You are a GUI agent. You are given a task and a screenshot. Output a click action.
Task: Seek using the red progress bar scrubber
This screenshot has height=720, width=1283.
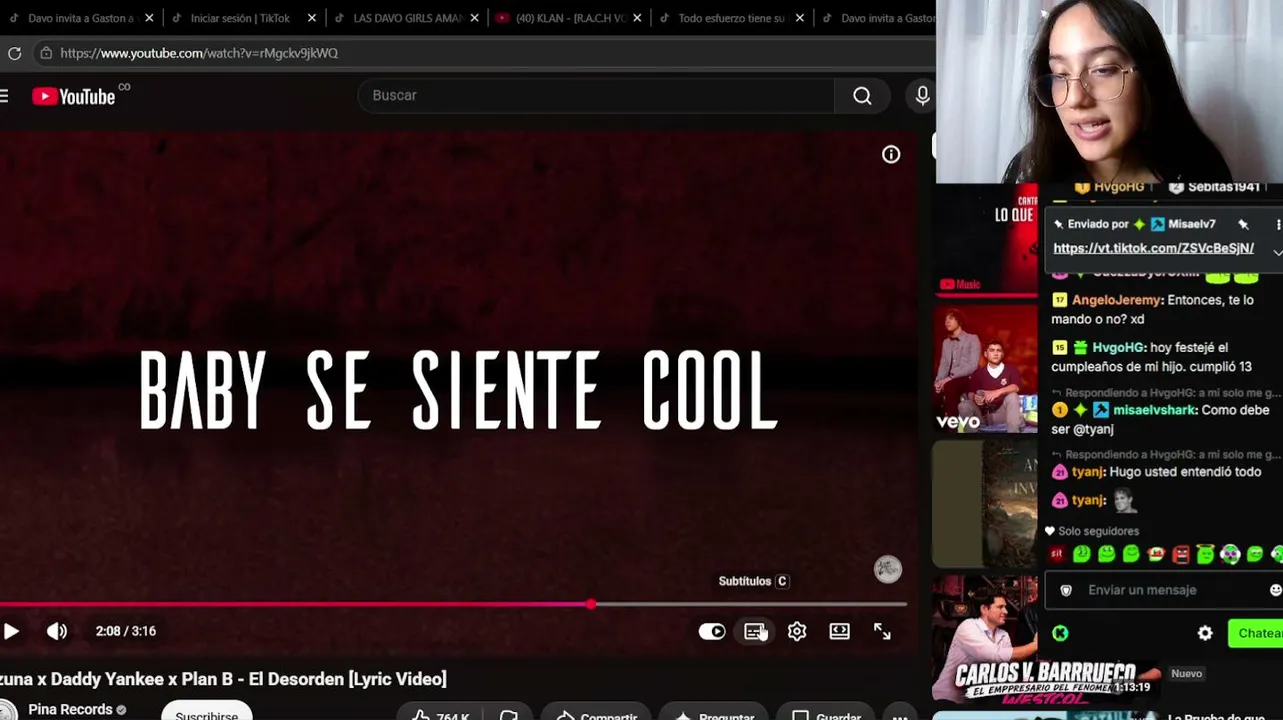tap(591, 604)
